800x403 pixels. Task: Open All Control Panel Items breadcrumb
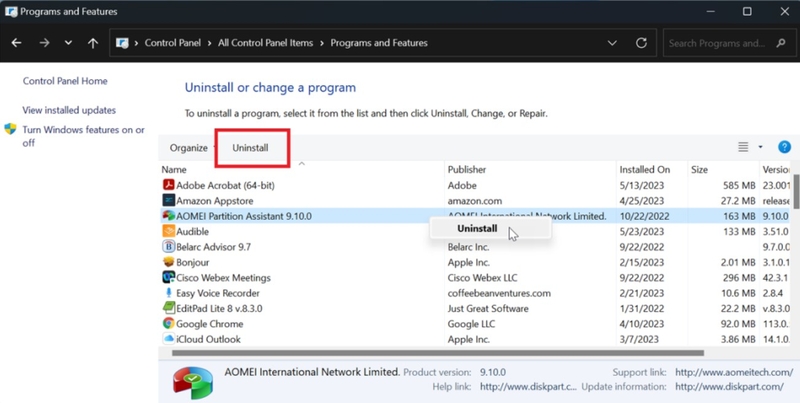[x=265, y=43]
